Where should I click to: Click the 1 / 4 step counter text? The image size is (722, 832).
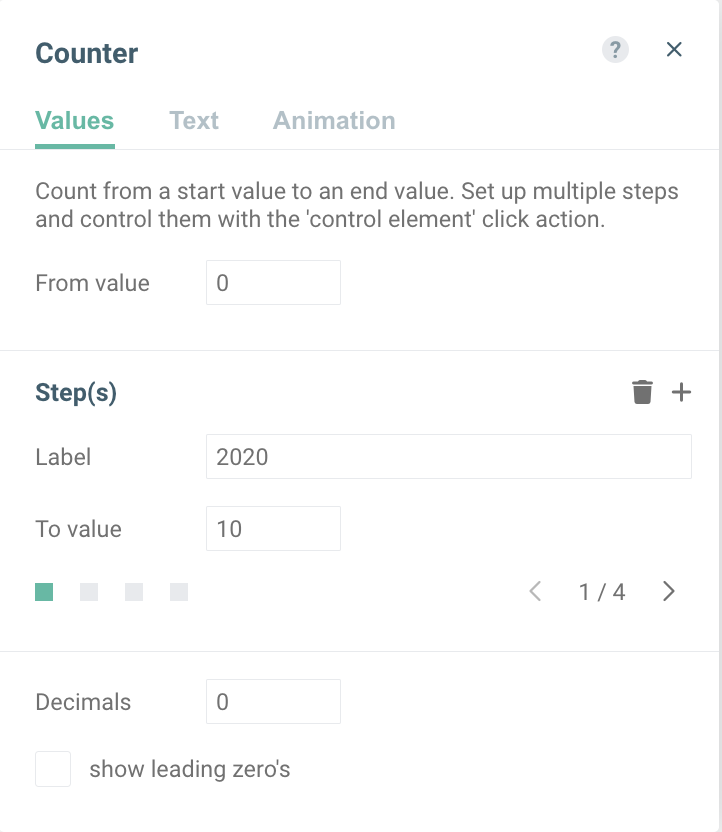(602, 592)
